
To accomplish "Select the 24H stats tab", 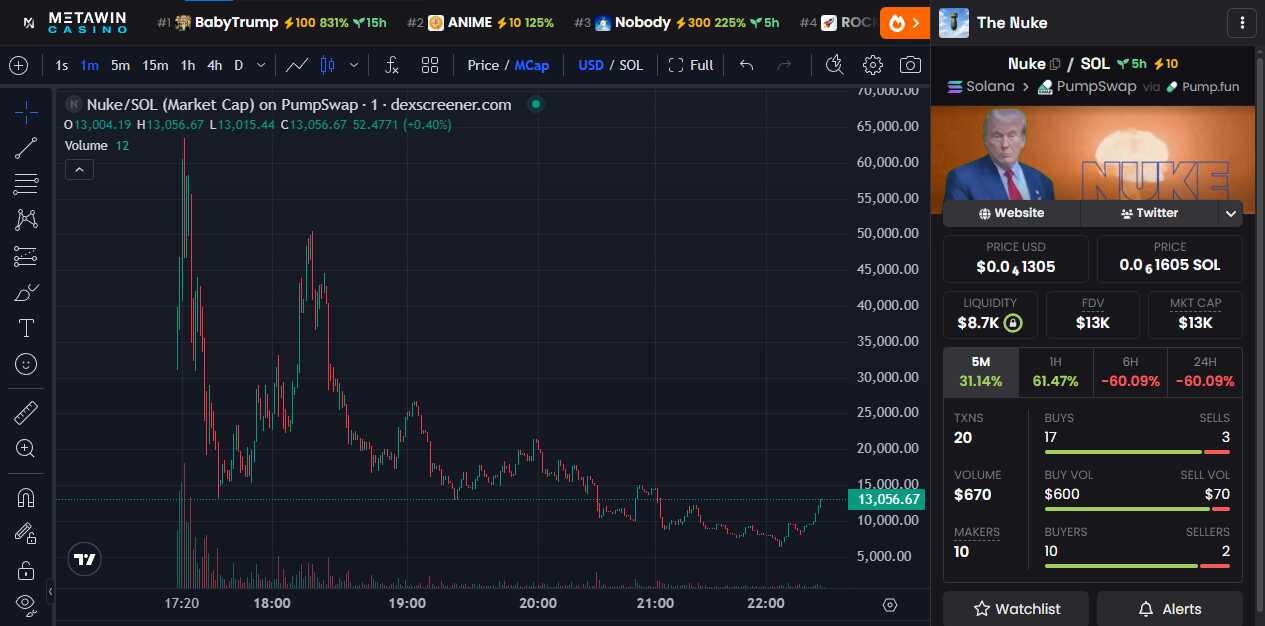I will point(1205,372).
